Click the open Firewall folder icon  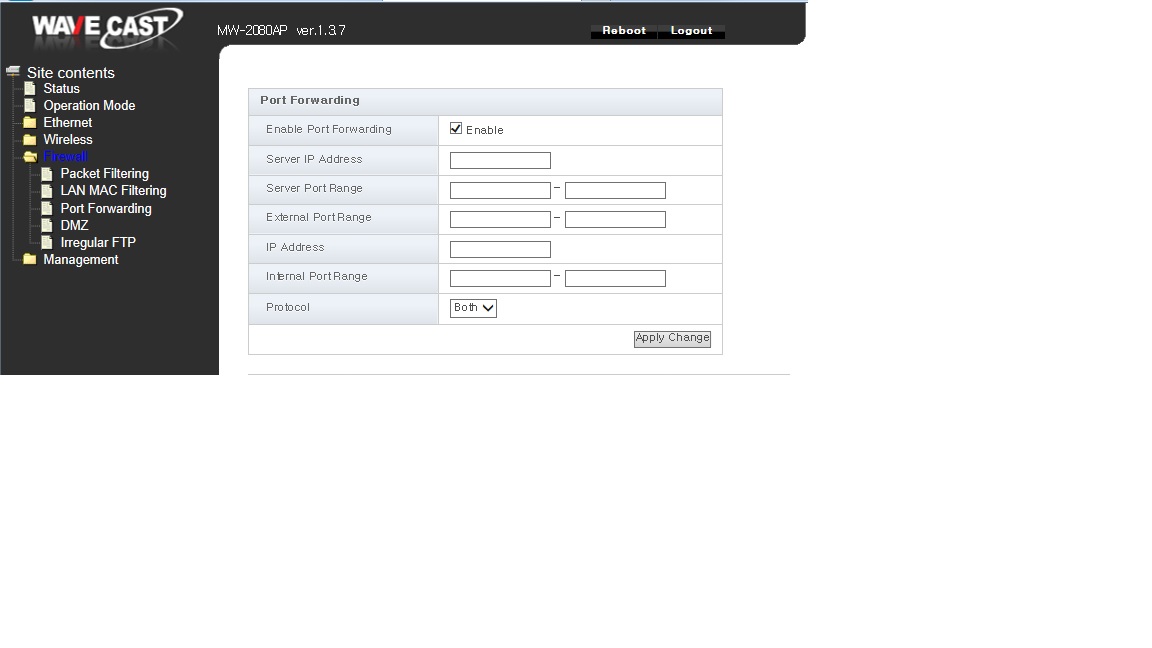[x=30, y=156]
